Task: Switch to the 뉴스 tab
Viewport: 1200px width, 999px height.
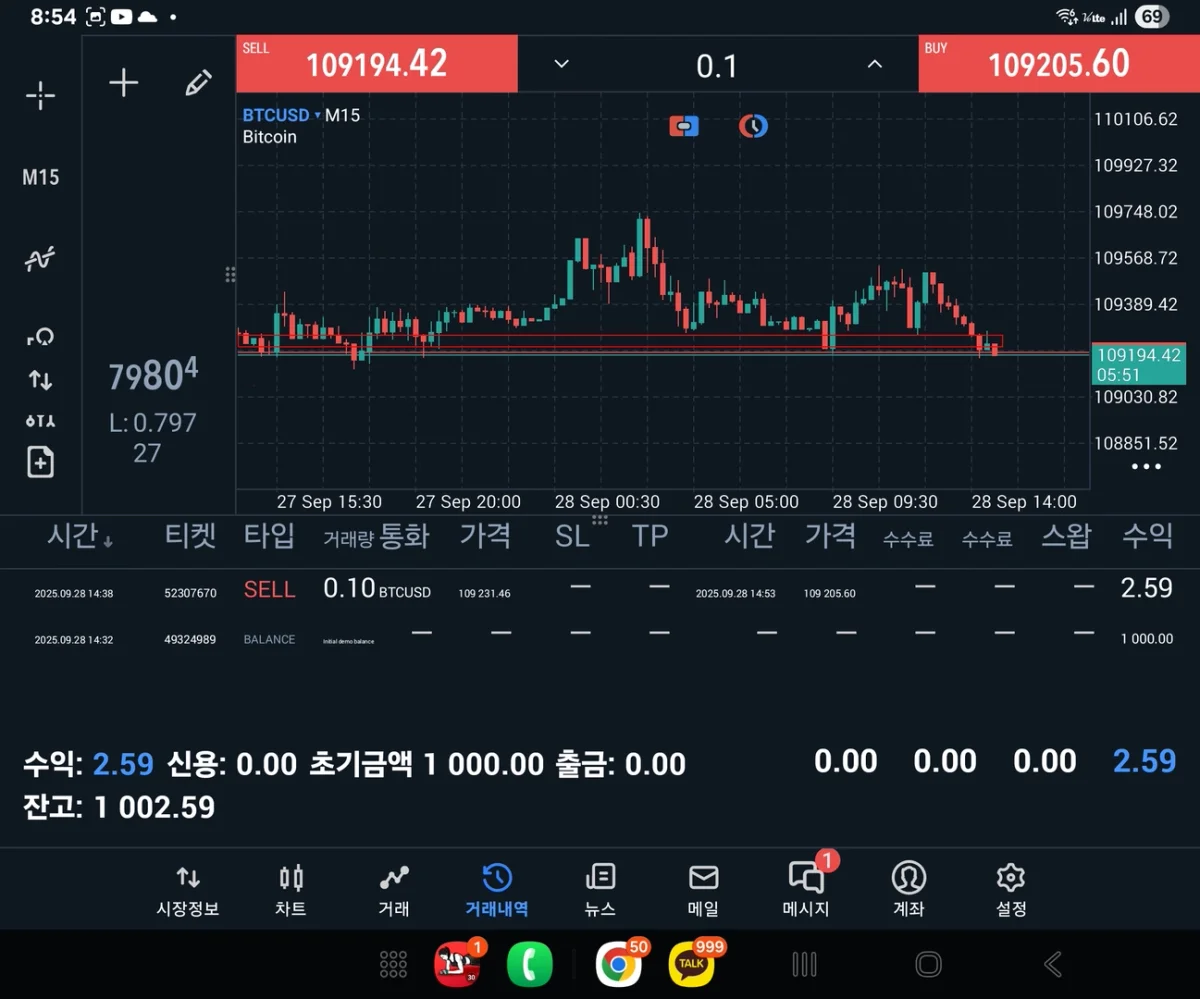Action: 600,888
